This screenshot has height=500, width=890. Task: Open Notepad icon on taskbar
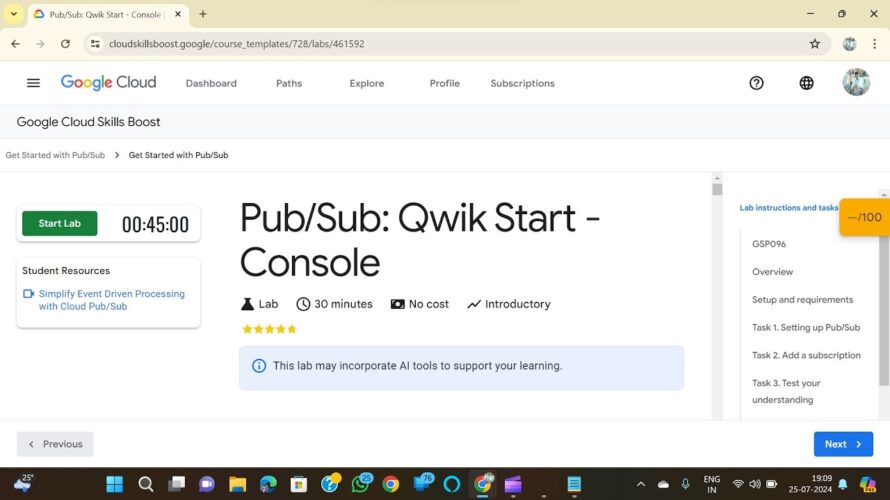tap(574, 484)
